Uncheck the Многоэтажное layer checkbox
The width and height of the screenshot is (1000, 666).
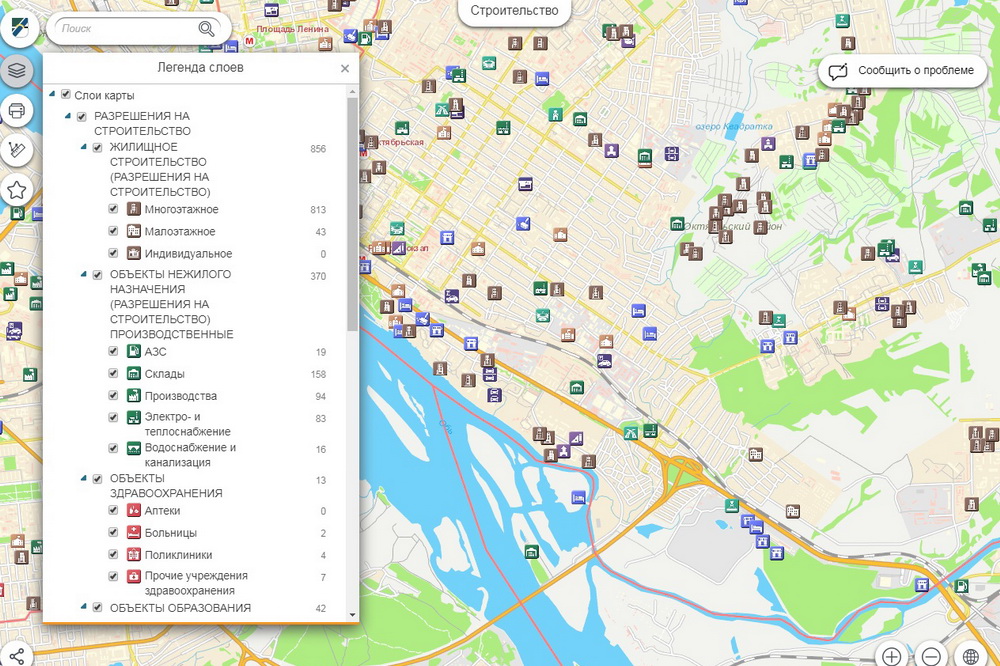[x=114, y=209]
